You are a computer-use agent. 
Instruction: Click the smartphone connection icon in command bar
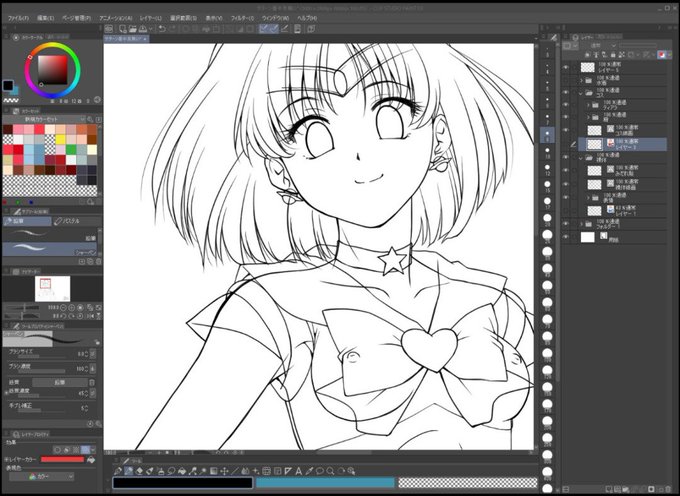pyautogui.click(x=298, y=29)
